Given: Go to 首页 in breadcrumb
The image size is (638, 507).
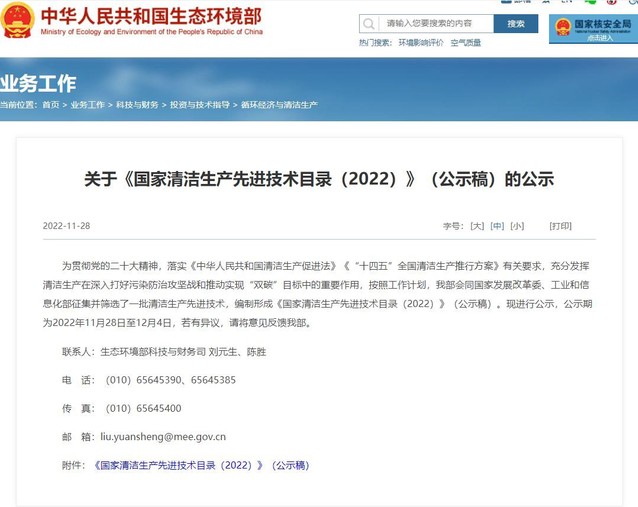Looking at the screenshot, I should [51, 105].
